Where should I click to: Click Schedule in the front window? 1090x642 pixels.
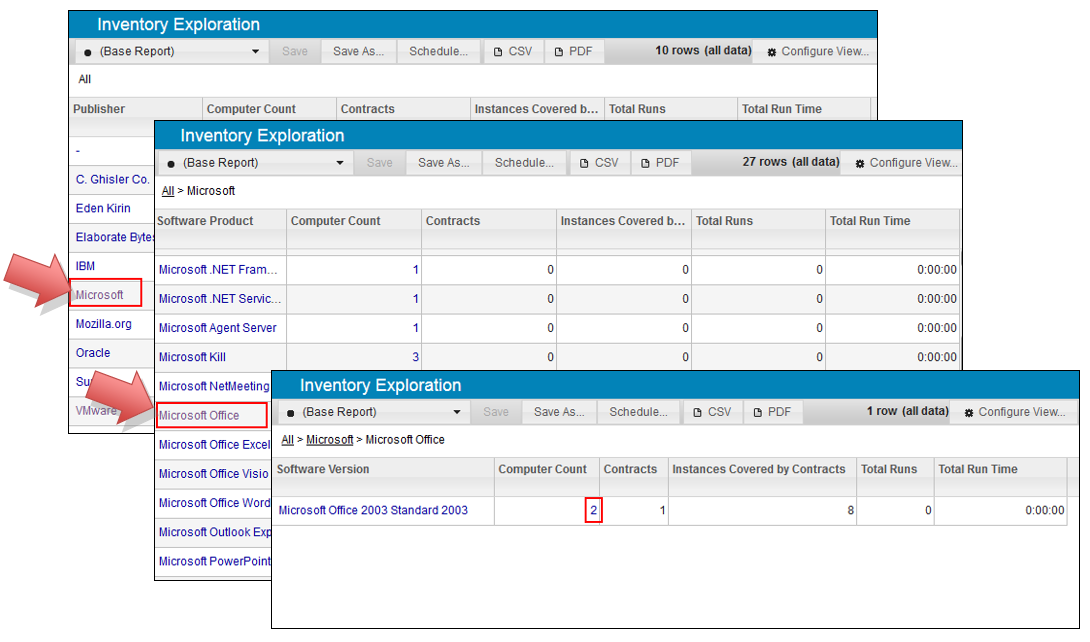[638, 412]
